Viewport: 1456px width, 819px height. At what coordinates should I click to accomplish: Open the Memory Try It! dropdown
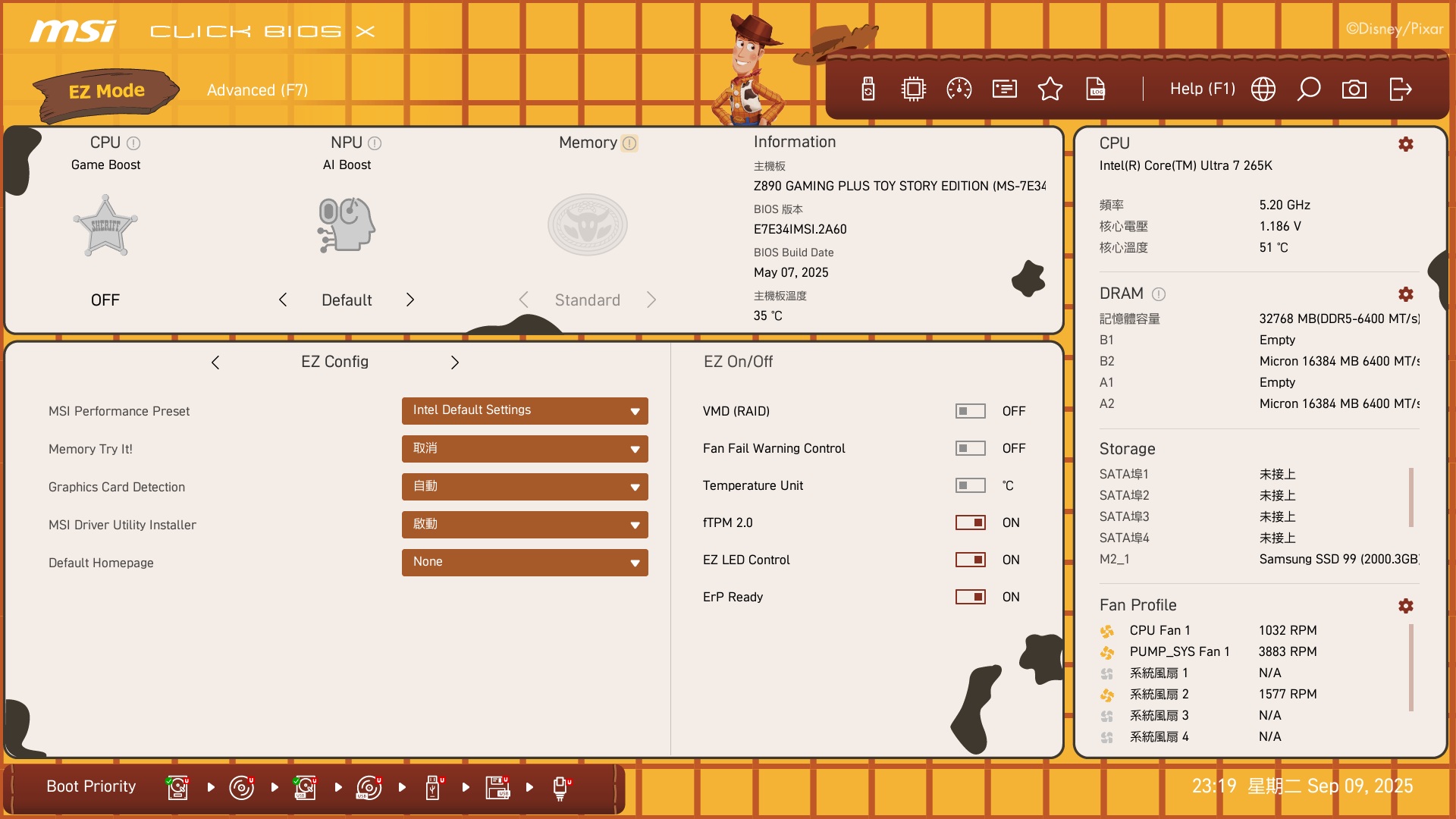pos(525,449)
